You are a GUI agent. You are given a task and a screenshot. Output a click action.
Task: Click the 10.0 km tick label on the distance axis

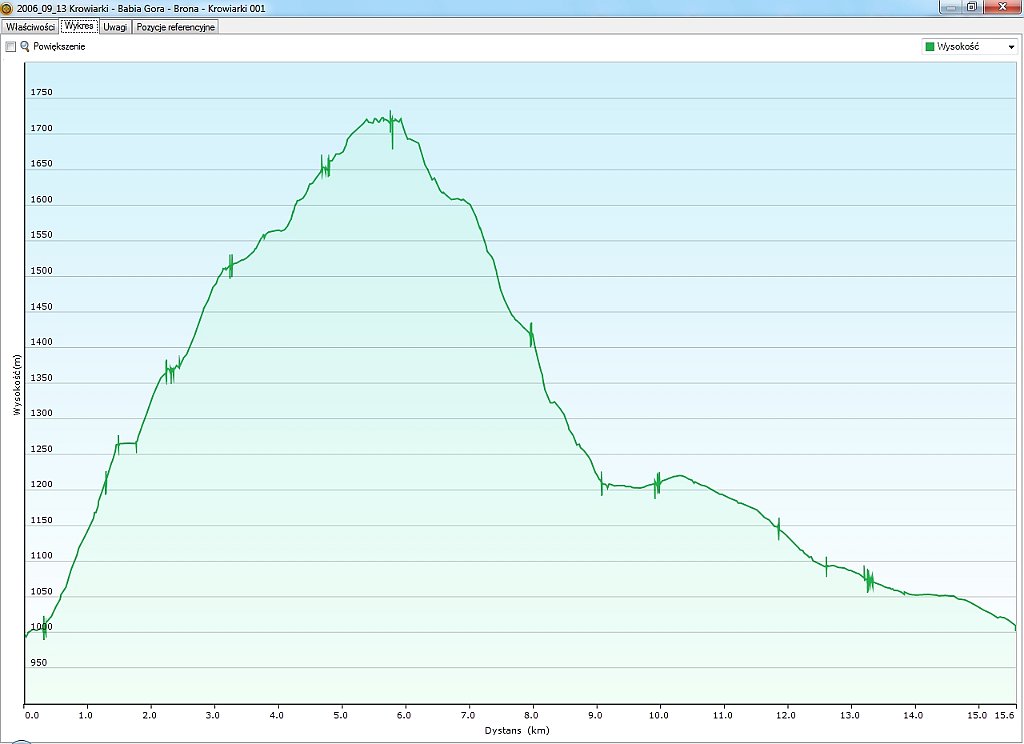pyautogui.click(x=659, y=715)
